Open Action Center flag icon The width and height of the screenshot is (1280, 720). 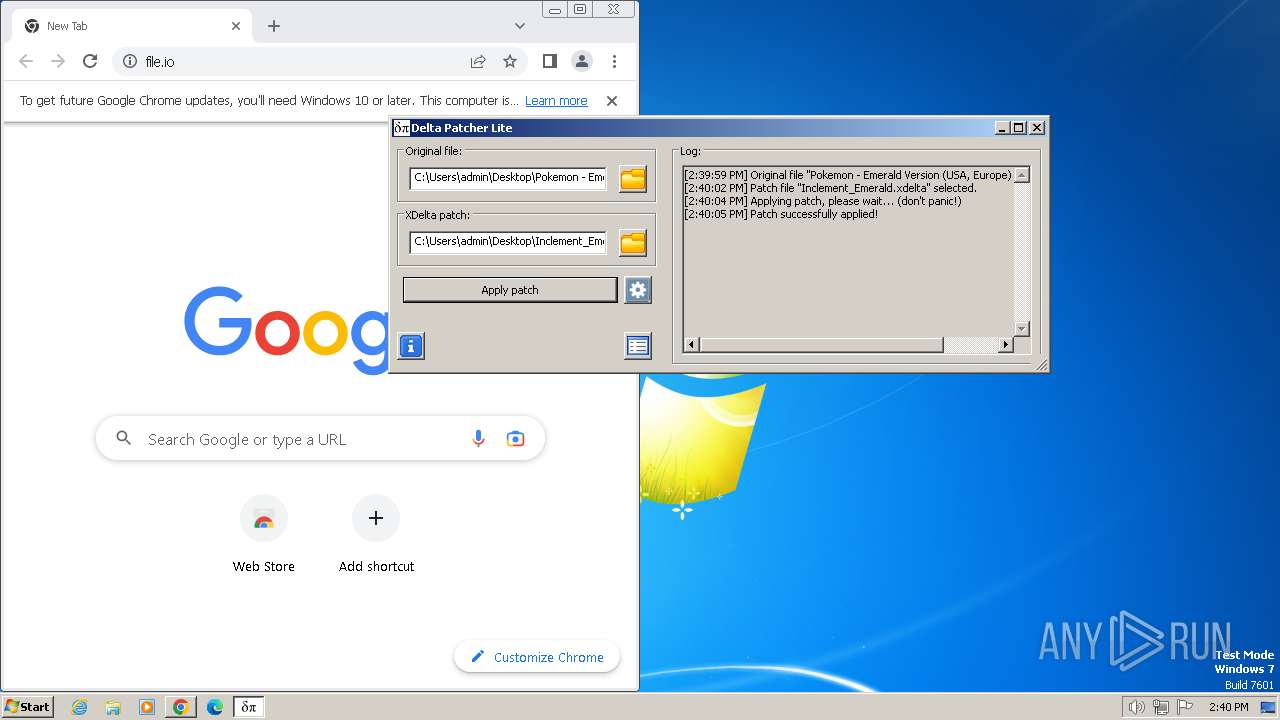pos(1185,707)
